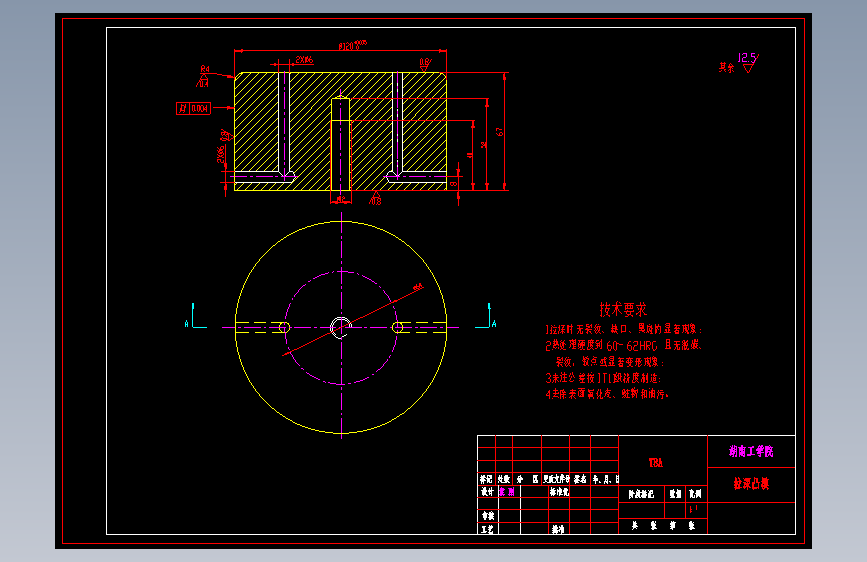Click the 技术要求 heading text
Screen dimensions: 867x562
coord(623,309)
